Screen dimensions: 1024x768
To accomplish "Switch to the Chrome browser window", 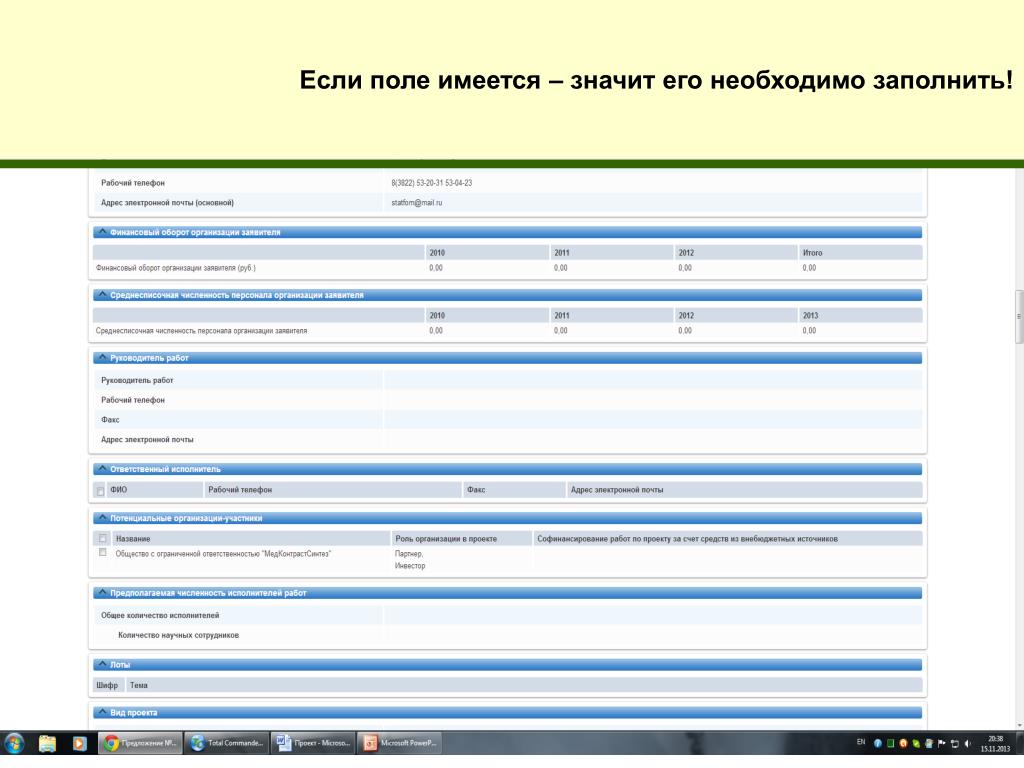I will click(140, 743).
